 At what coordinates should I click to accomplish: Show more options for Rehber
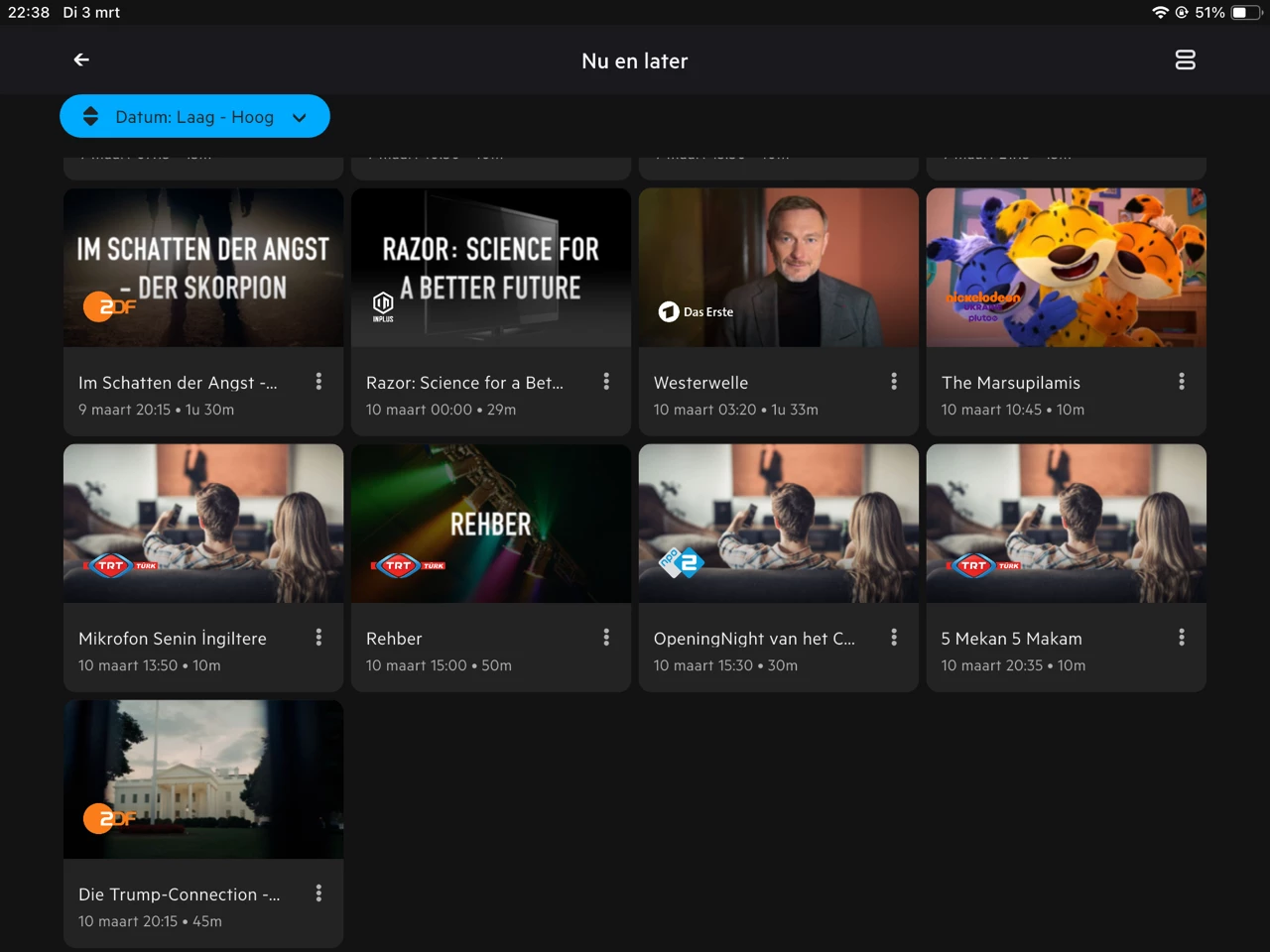pyautogui.click(x=606, y=638)
